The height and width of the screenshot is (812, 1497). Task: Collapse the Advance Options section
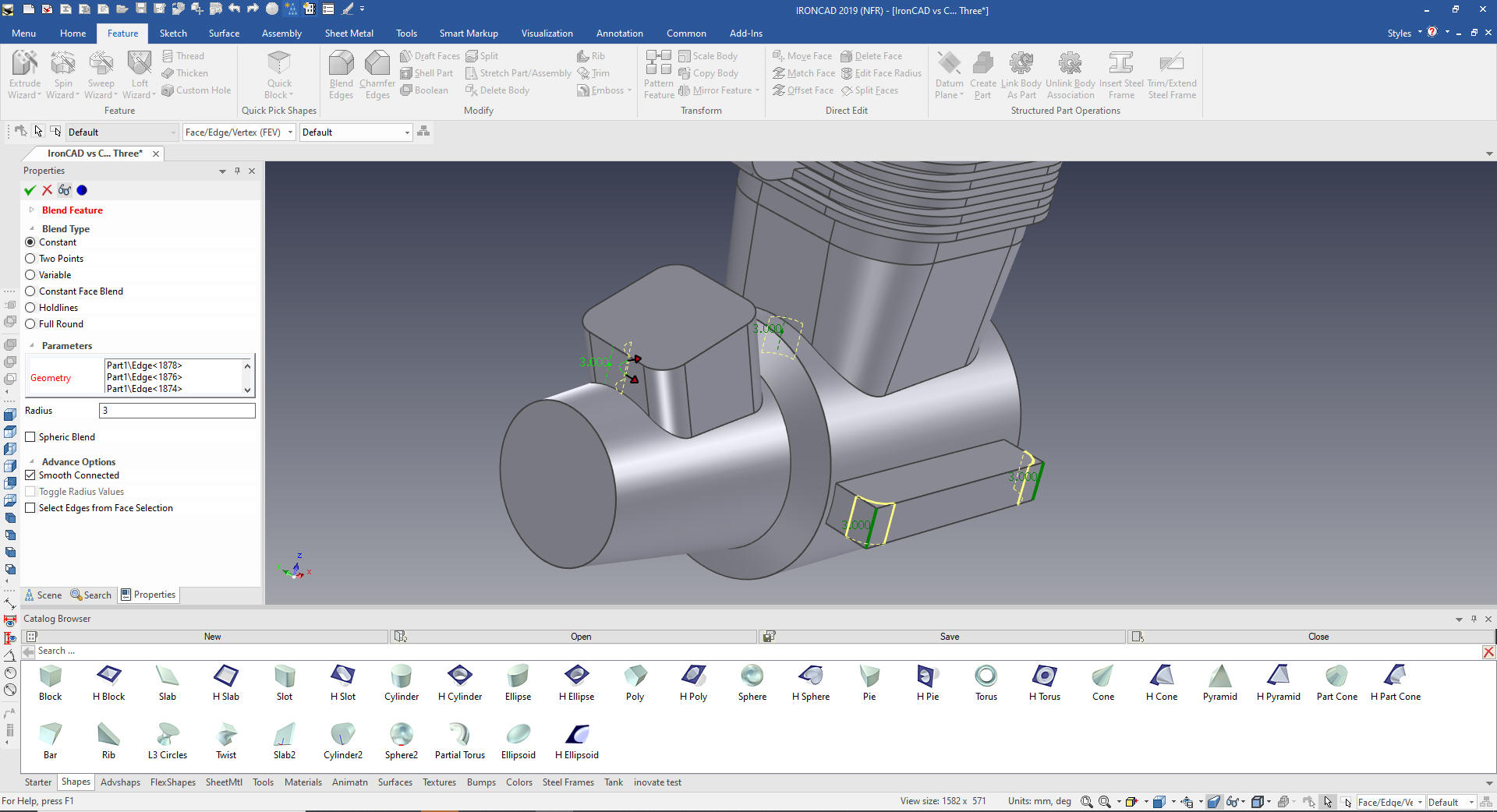[32, 462]
